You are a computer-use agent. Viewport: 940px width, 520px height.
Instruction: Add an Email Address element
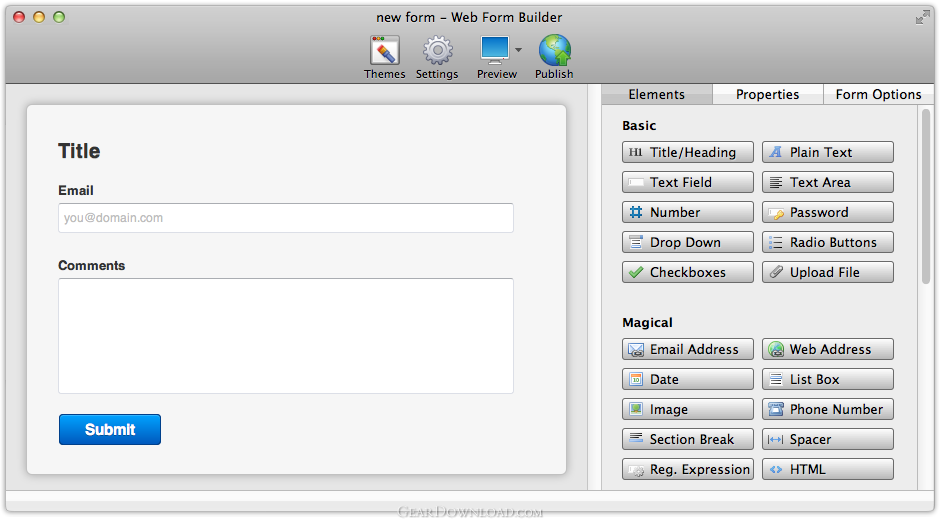(688, 349)
